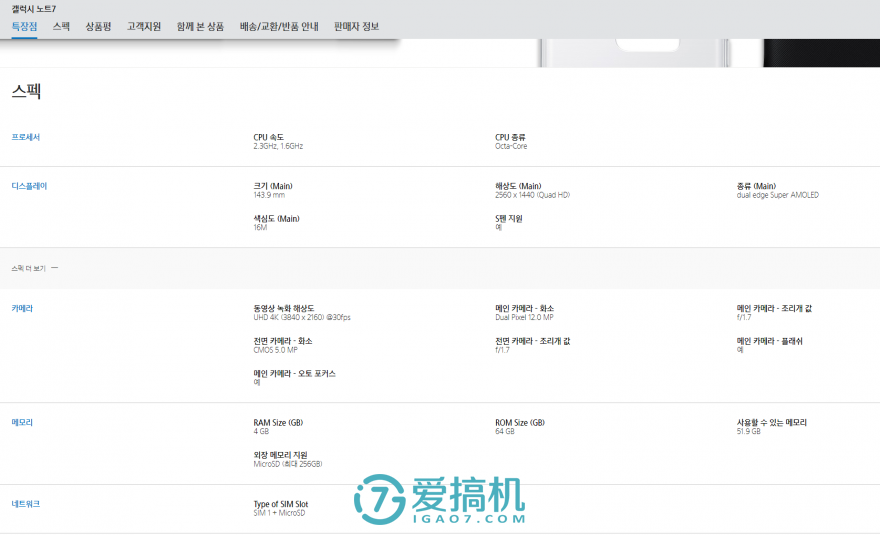880x535 pixels.
Task: Select the 상품평 tab
Action: [x=98, y=26]
